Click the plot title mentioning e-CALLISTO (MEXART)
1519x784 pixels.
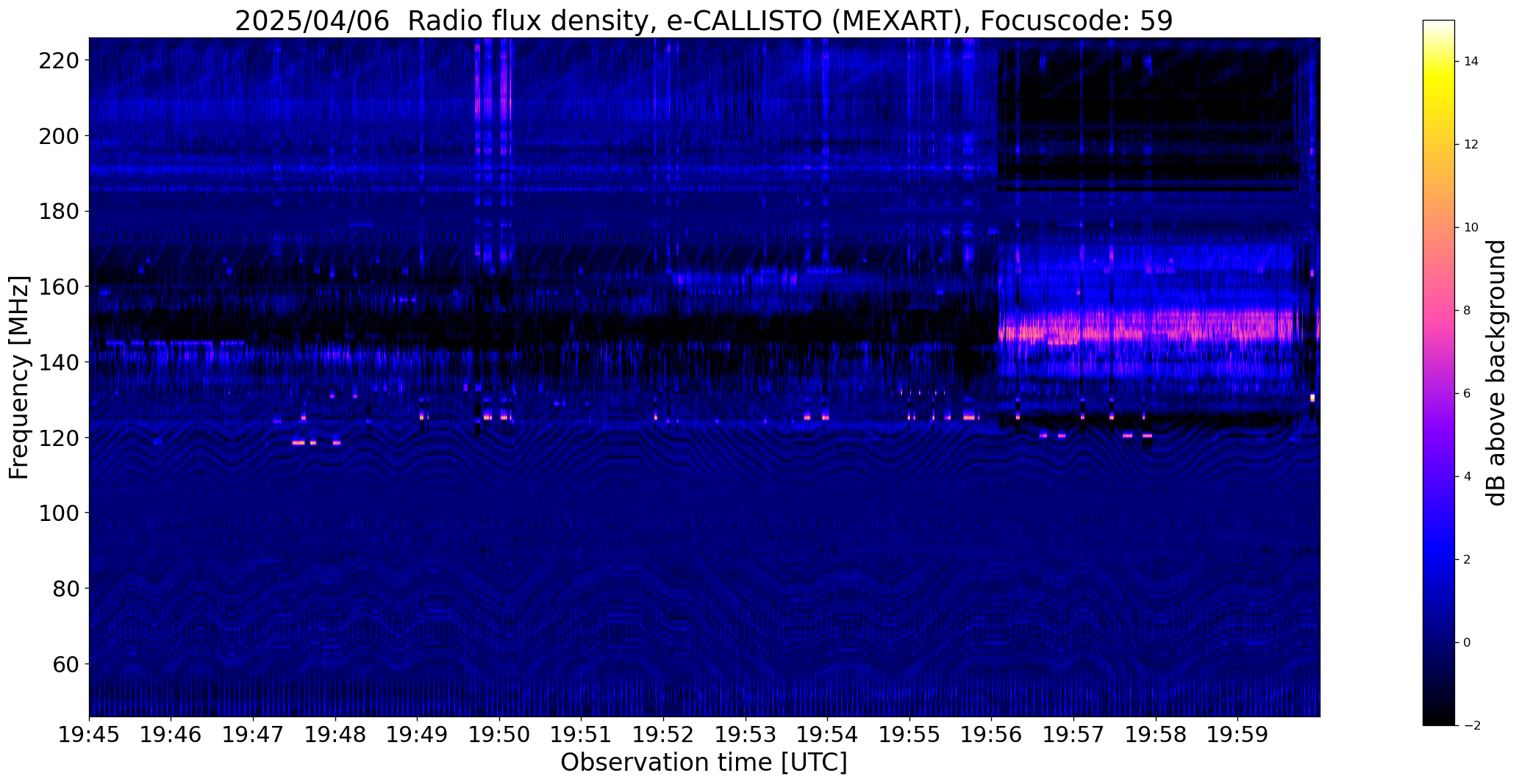click(704, 21)
